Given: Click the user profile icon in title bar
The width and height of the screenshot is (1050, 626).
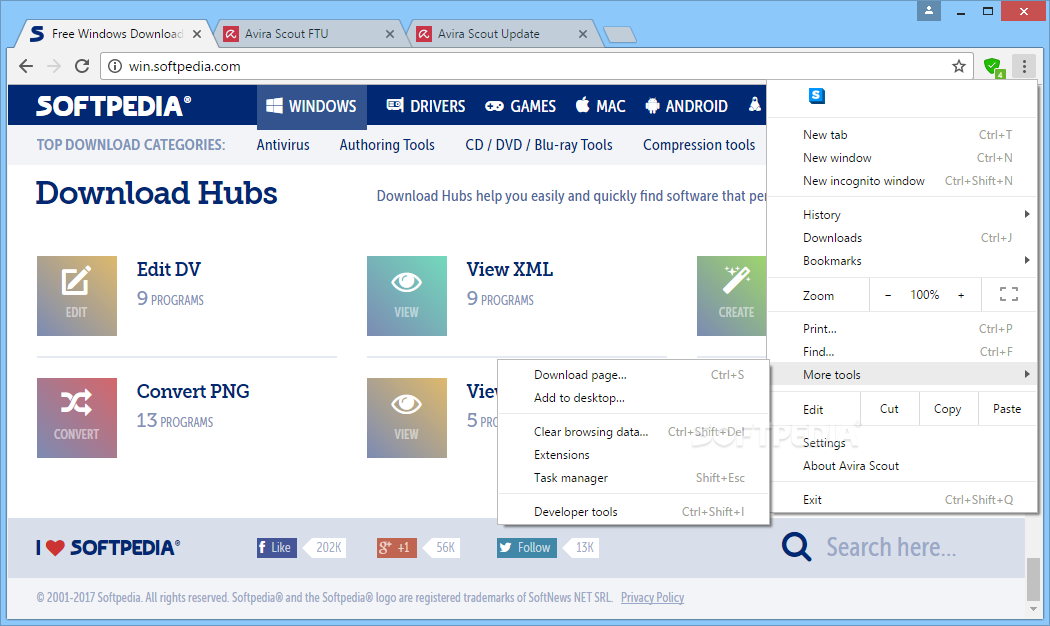Looking at the screenshot, I should pyautogui.click(x=929, y=11).
